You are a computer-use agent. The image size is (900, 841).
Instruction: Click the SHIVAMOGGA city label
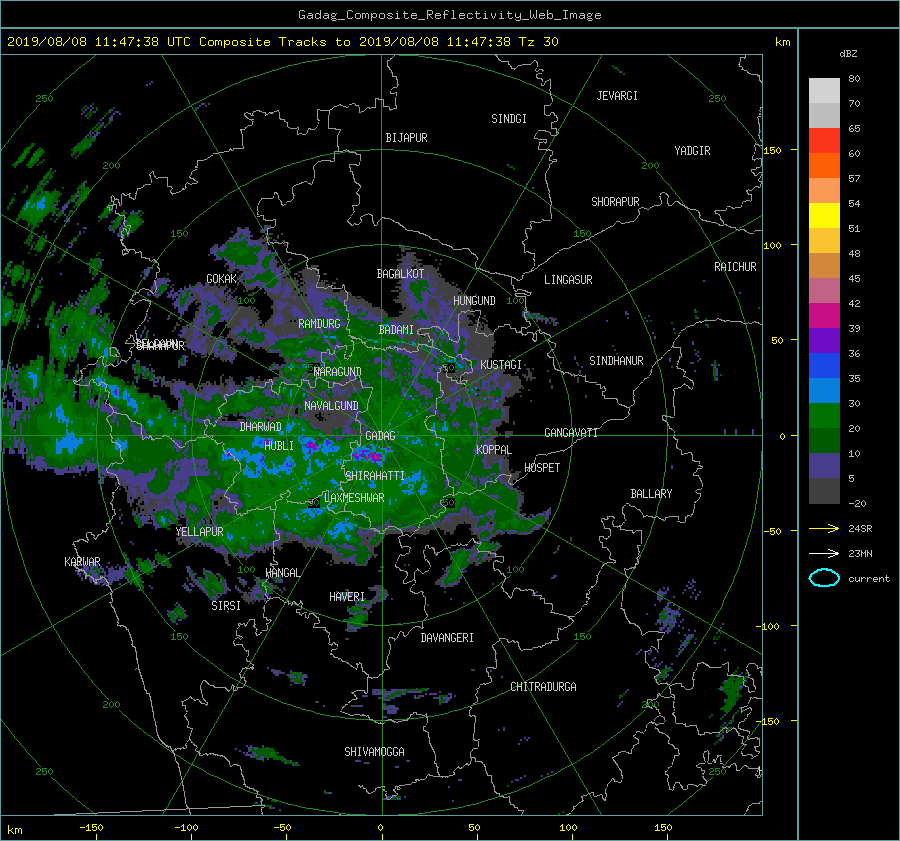[374, 751]
